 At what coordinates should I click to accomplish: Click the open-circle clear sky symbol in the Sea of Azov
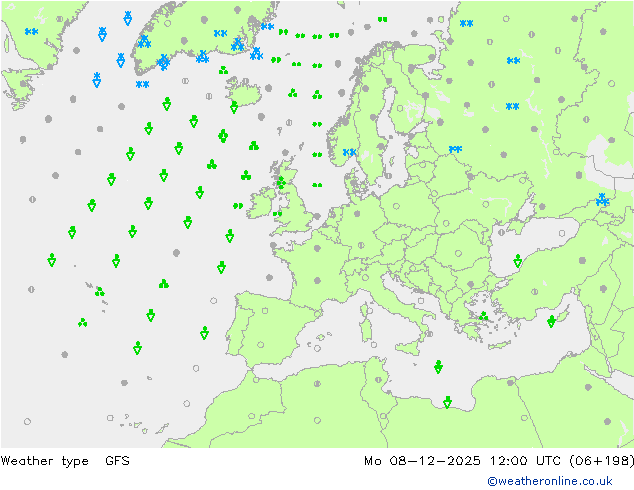562,233
